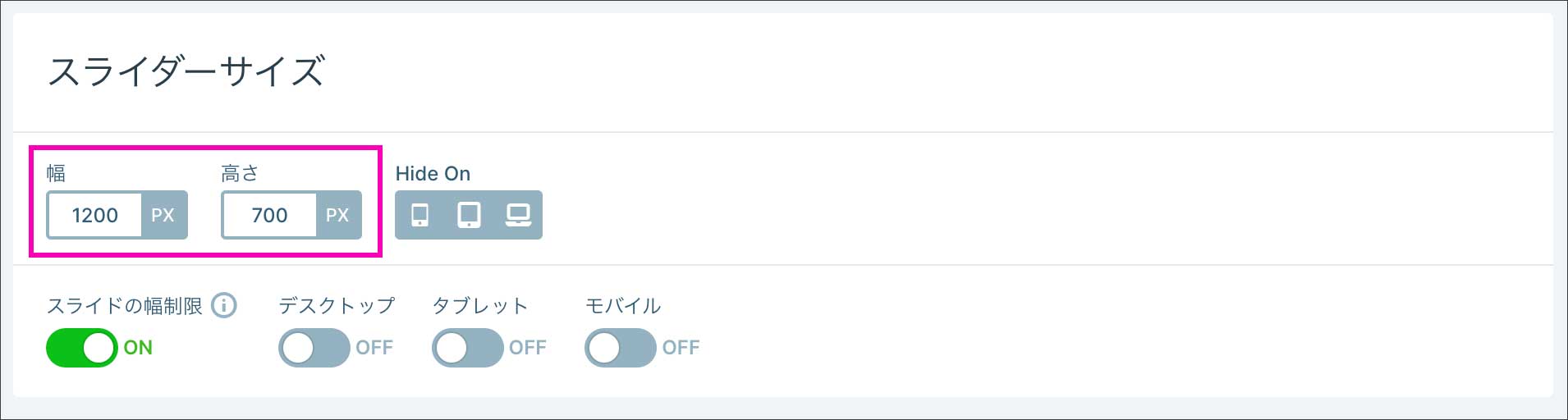Click the tablet icon under Hide On
The image size is (1568, 420).
(x=469, y=215)
